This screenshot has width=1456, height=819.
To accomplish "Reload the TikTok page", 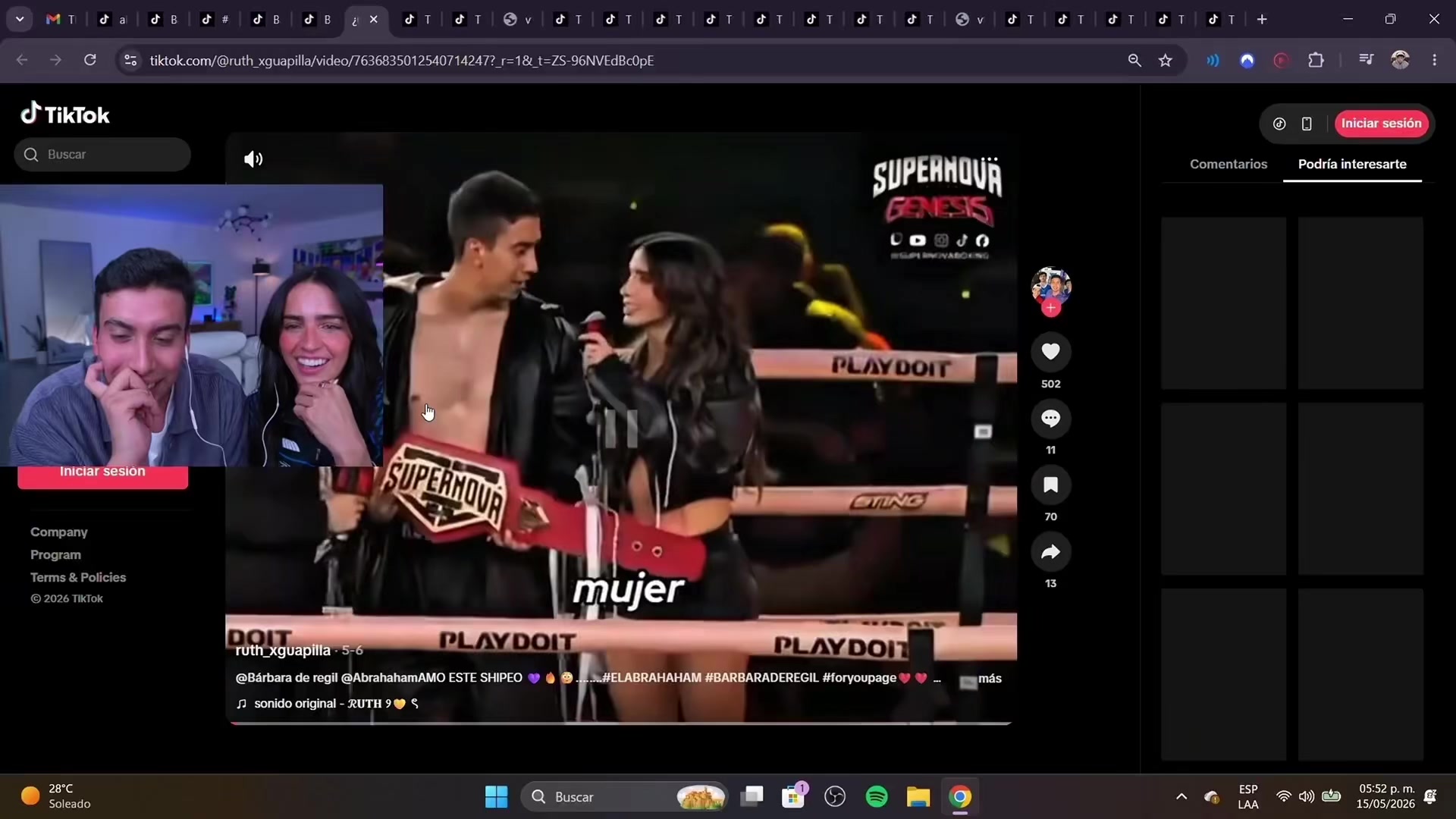I will (90, 61).
